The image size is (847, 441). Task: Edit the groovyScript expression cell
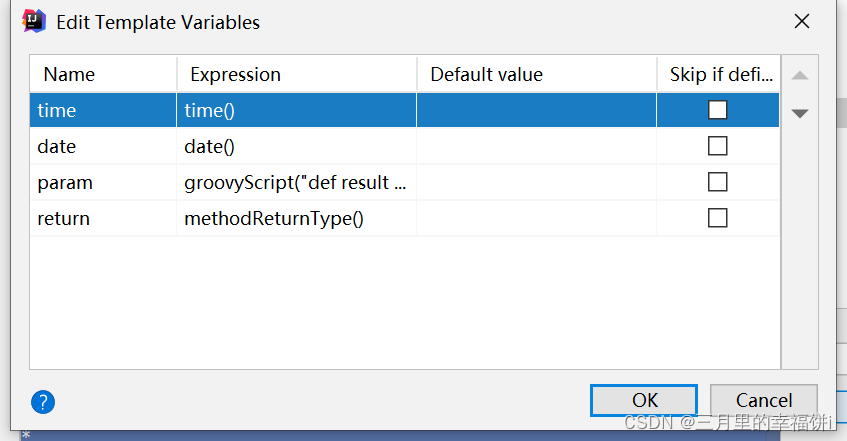point(296,182)
